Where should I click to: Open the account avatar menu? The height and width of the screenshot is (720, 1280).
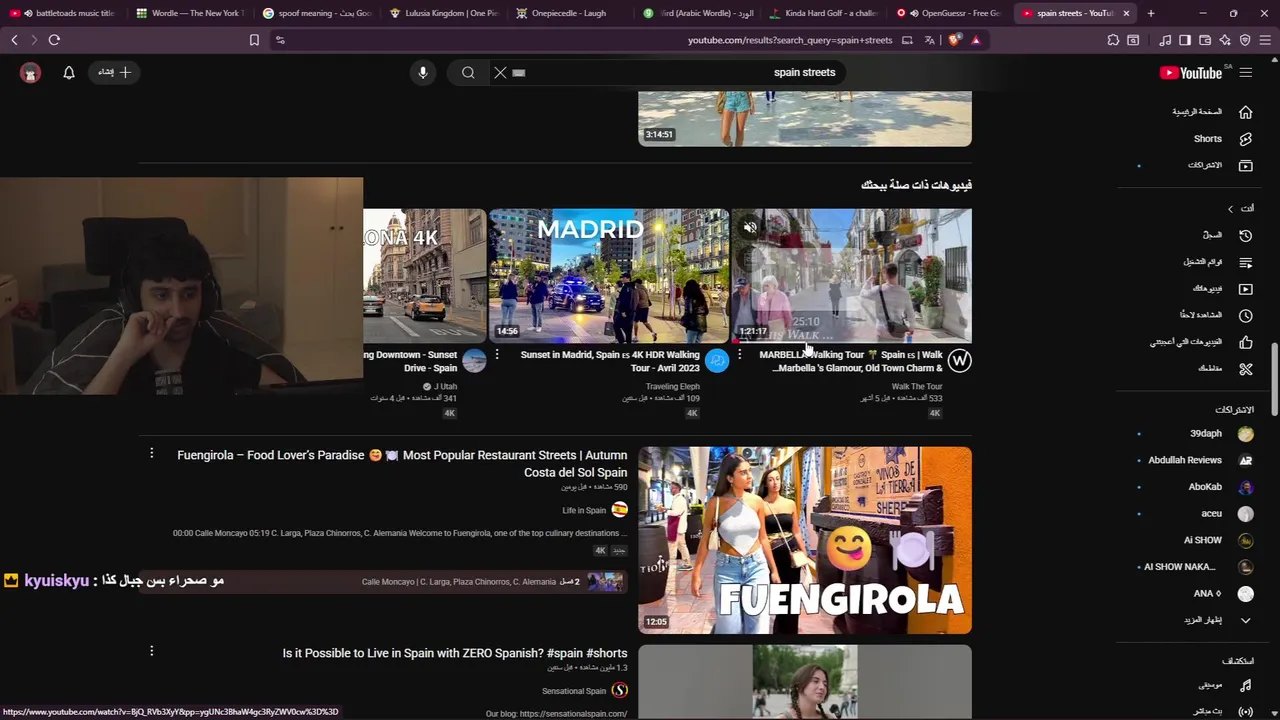30,72
